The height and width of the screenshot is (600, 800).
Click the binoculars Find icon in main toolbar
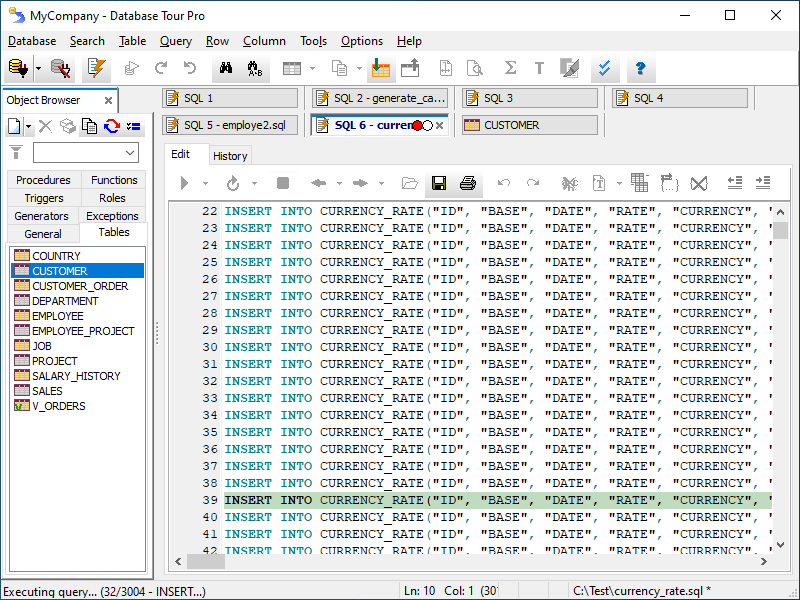tap(225, 69)
